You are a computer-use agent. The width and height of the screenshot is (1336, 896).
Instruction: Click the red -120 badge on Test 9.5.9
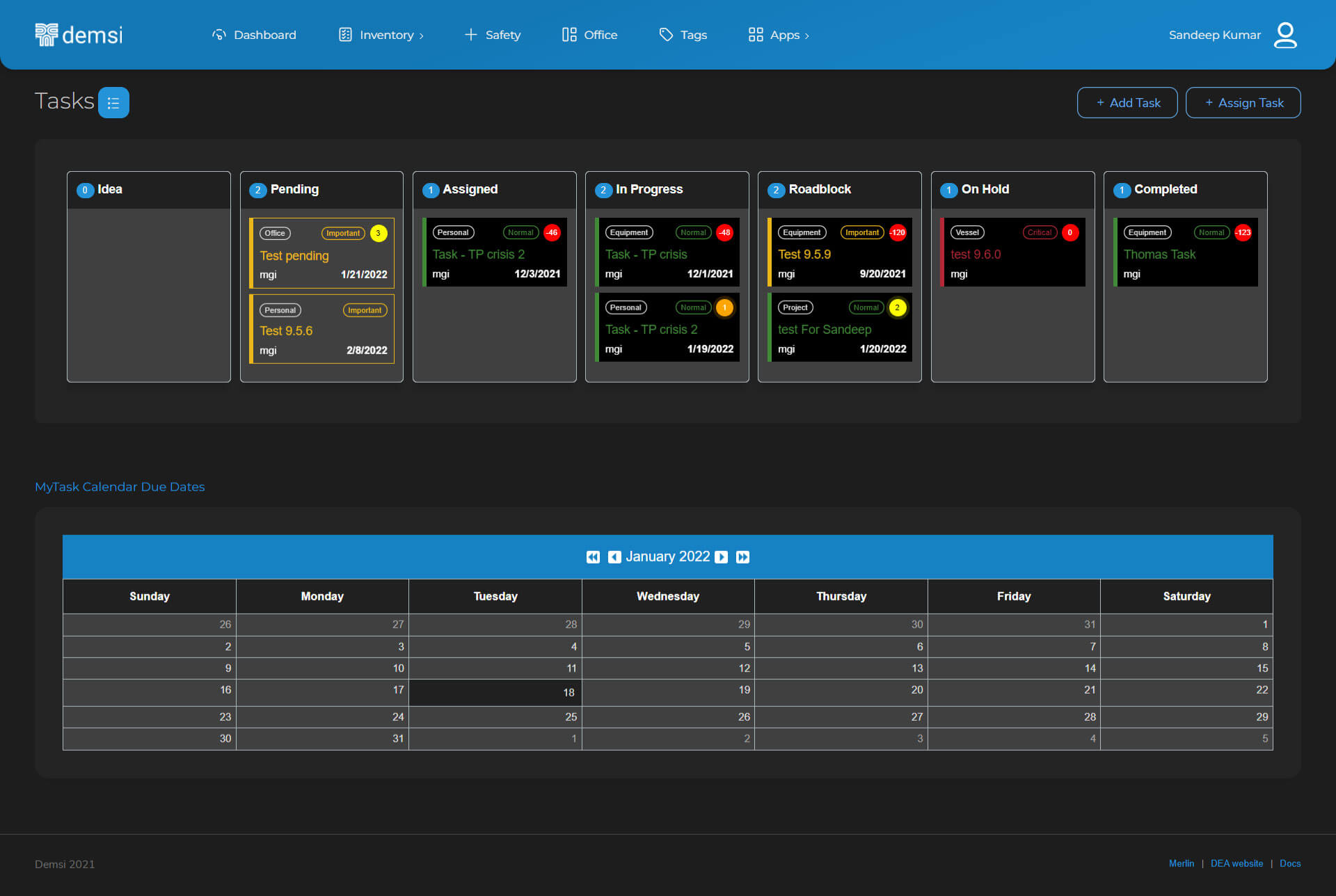898,232
